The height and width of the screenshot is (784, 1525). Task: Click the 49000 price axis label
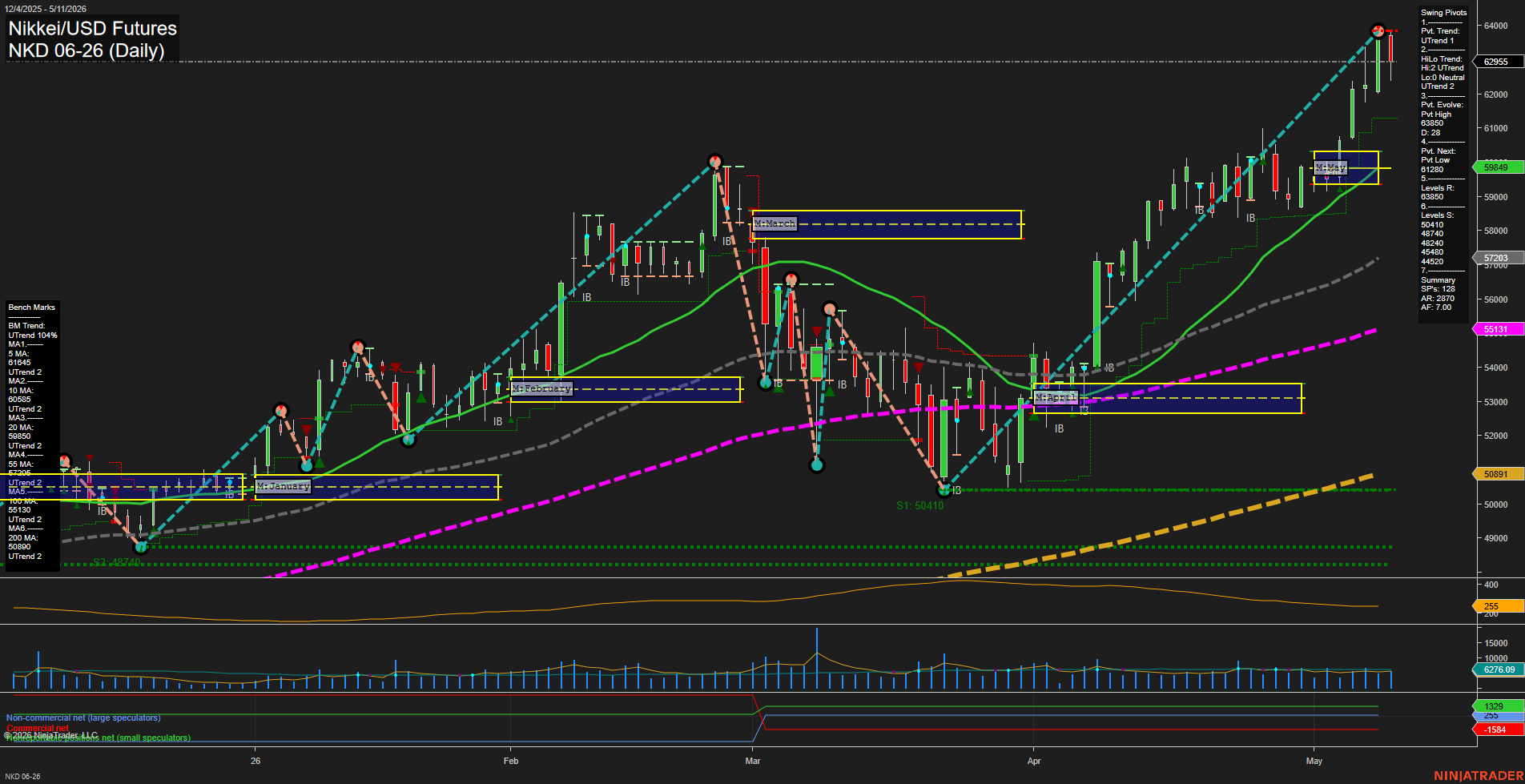click(x=1495, y=538)
